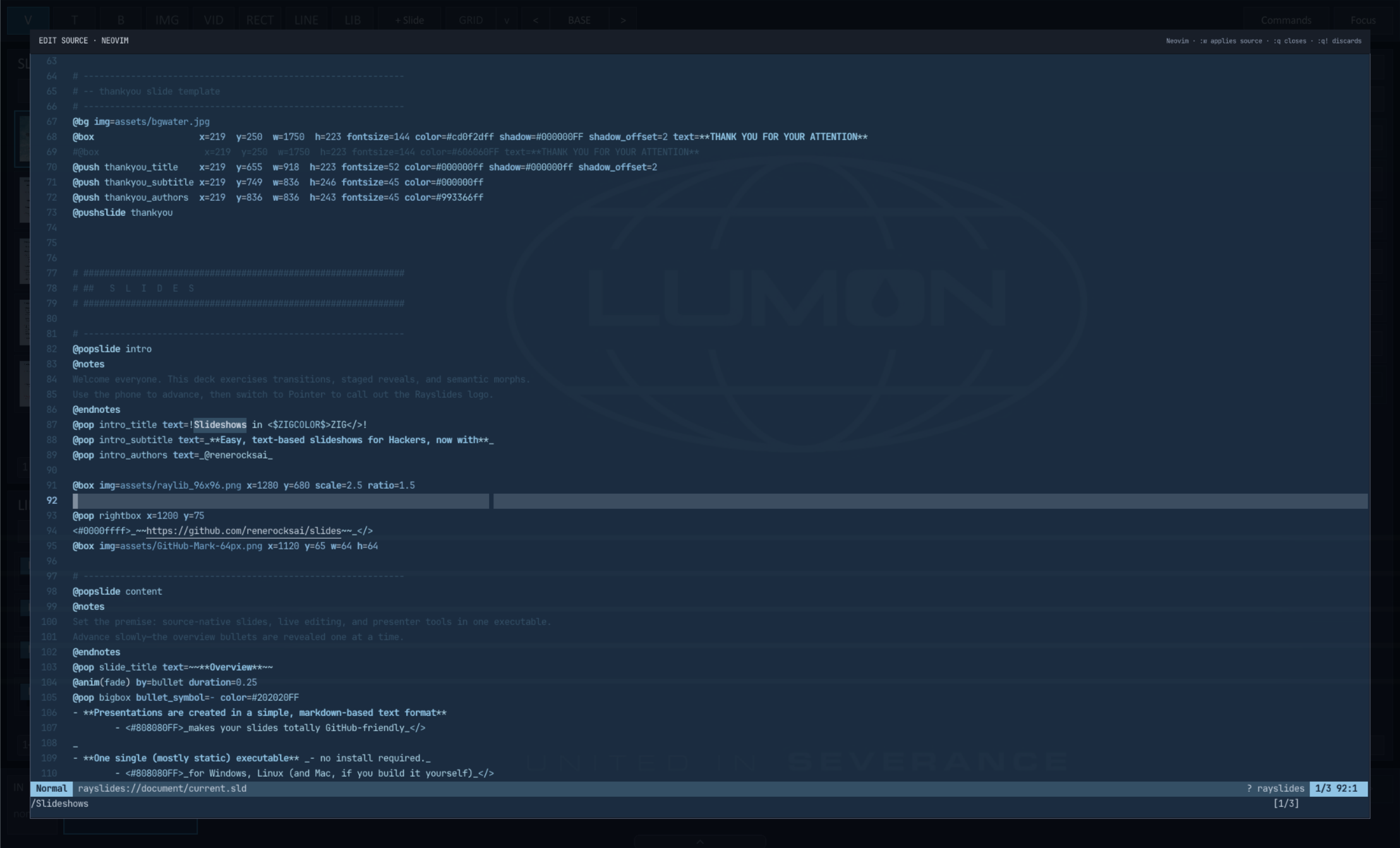1400x848 pixels.
Task: Click 'assets/raylib_96x96.png' on line 91
Action: pos(181,485)
